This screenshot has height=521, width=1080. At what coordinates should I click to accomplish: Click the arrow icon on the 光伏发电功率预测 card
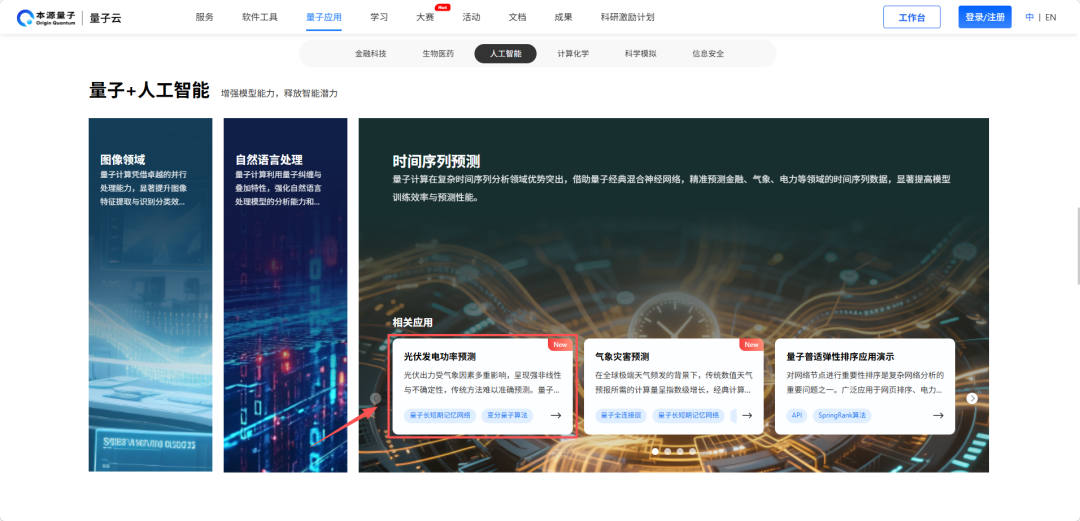click(556, 416)
